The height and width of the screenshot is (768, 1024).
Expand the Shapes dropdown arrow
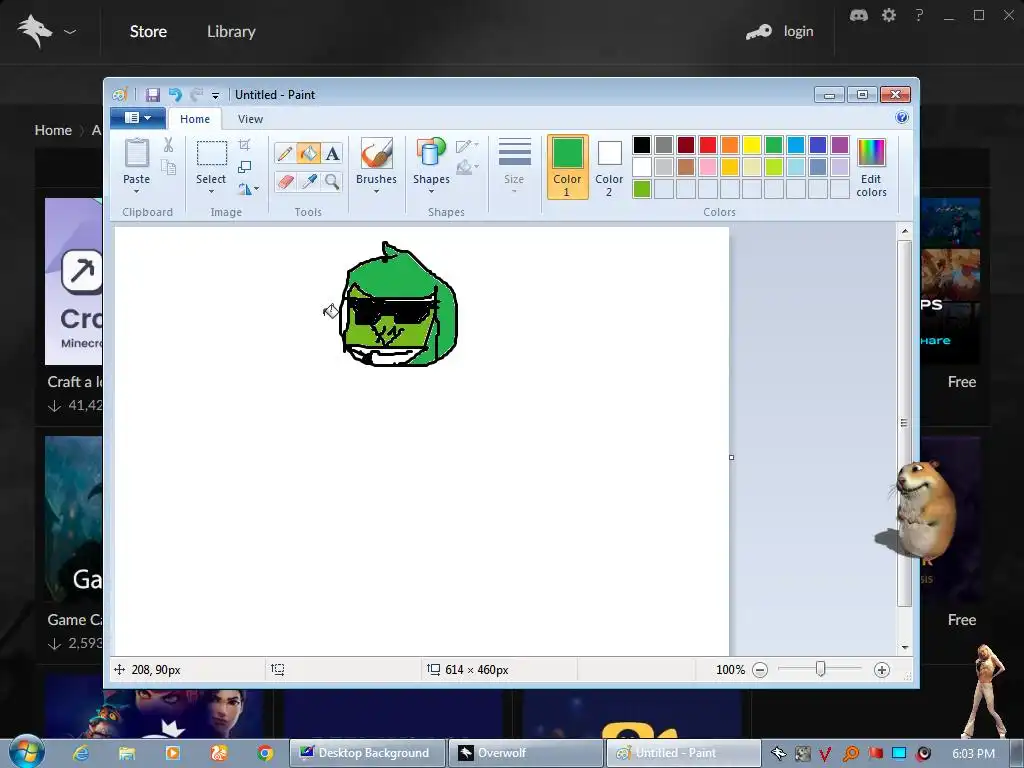click(431, 191)
